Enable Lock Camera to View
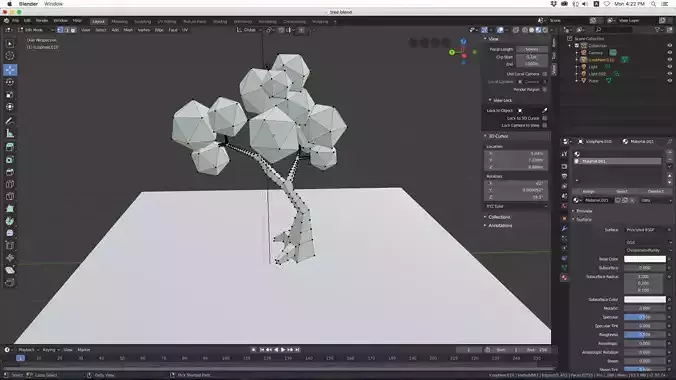676x380 pixels. [545, 125]
